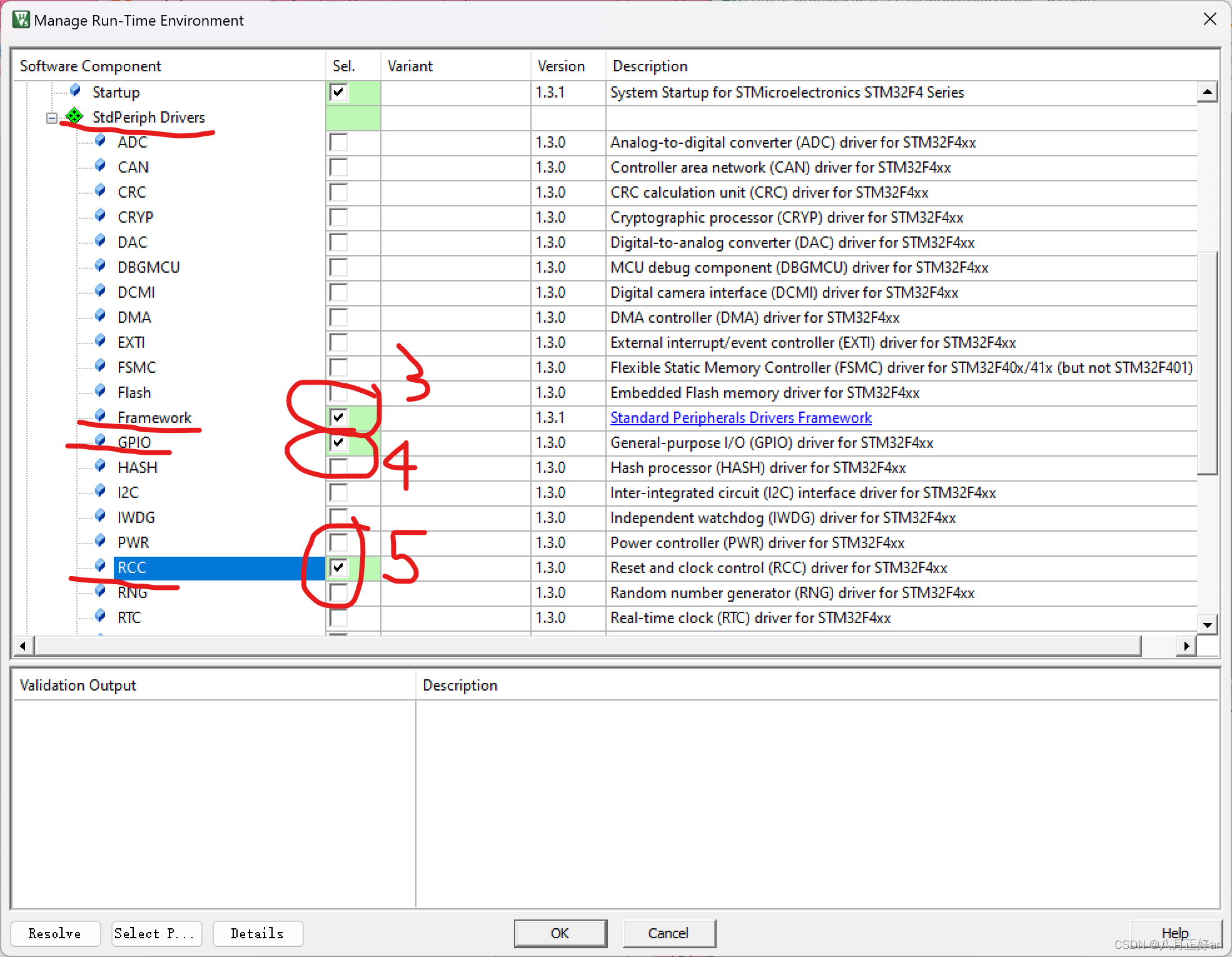Click the component icon beside DCMI
Viewport: 1232px width, 957px height.
click(x=100, y=291)
